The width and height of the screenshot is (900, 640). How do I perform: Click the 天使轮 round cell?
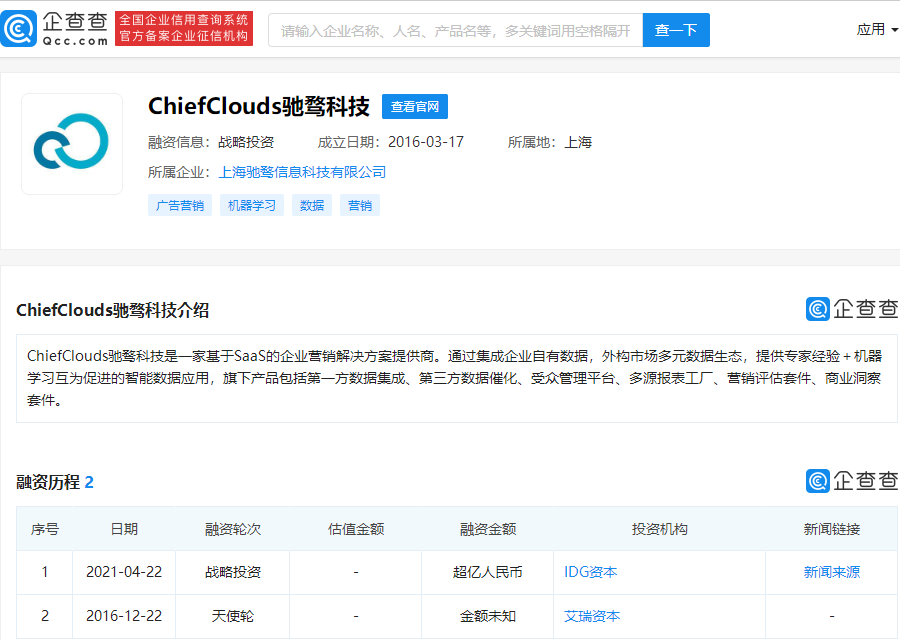coord(232,616)
